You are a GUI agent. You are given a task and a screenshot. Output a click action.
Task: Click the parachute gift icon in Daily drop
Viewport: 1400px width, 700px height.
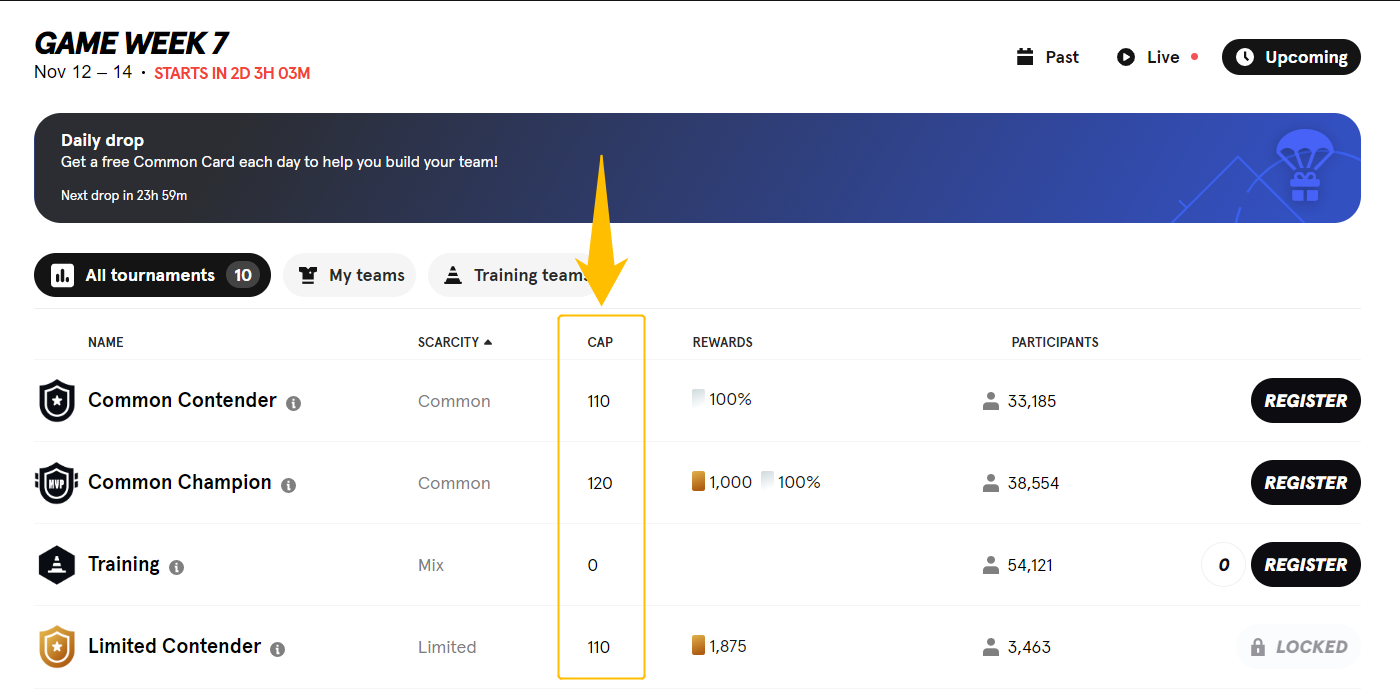click(1304, 166)
